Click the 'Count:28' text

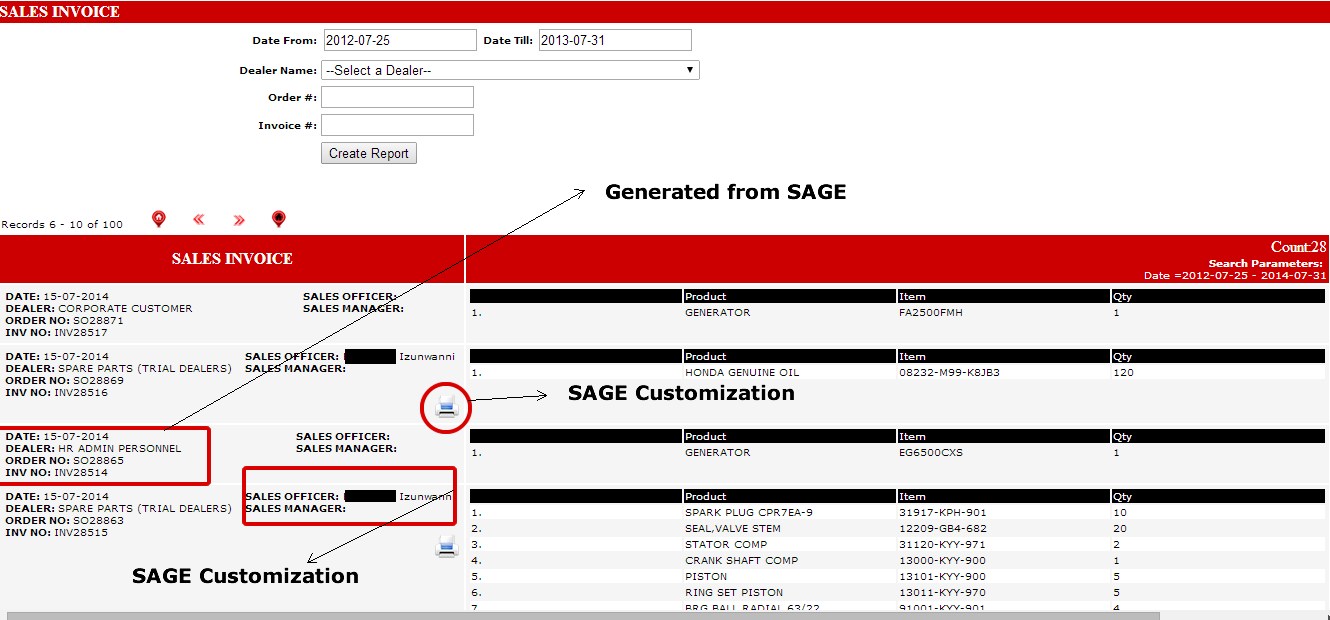tap(1298, 247)
